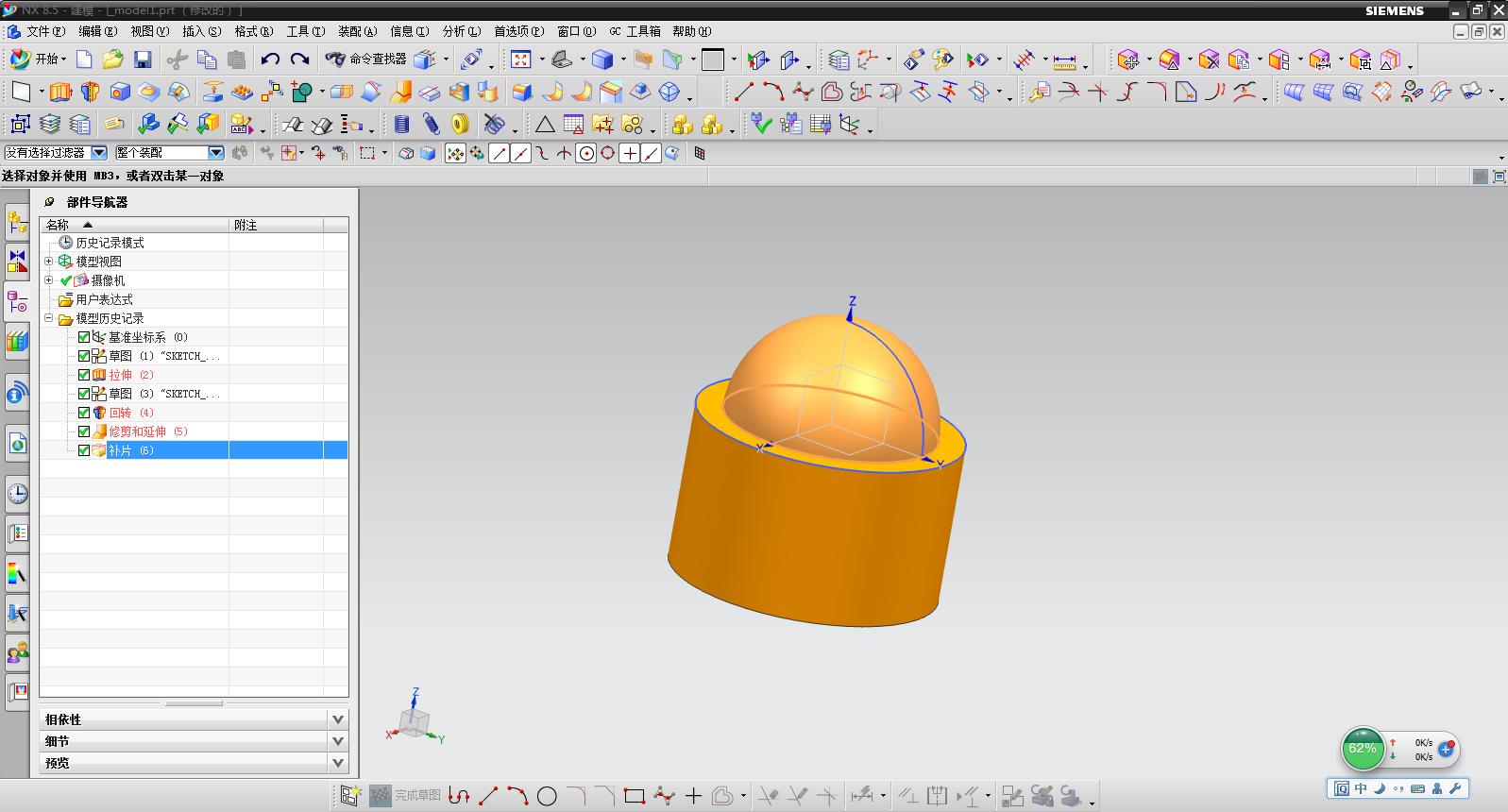Uncheck the 修剪和延伸 (5) checkbox
The image size is (1508, 812).
[84, 431]
